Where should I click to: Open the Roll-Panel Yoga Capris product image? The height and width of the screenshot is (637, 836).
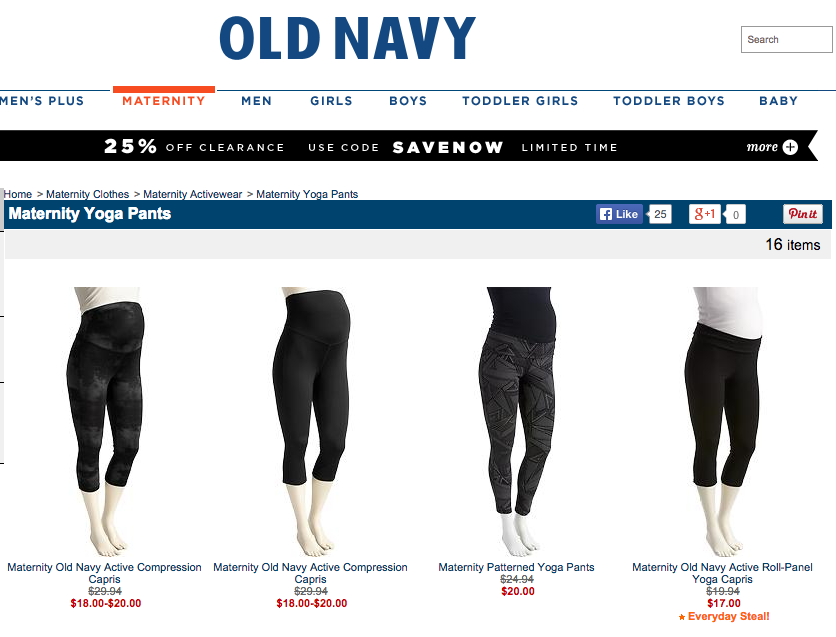(722, 421)
